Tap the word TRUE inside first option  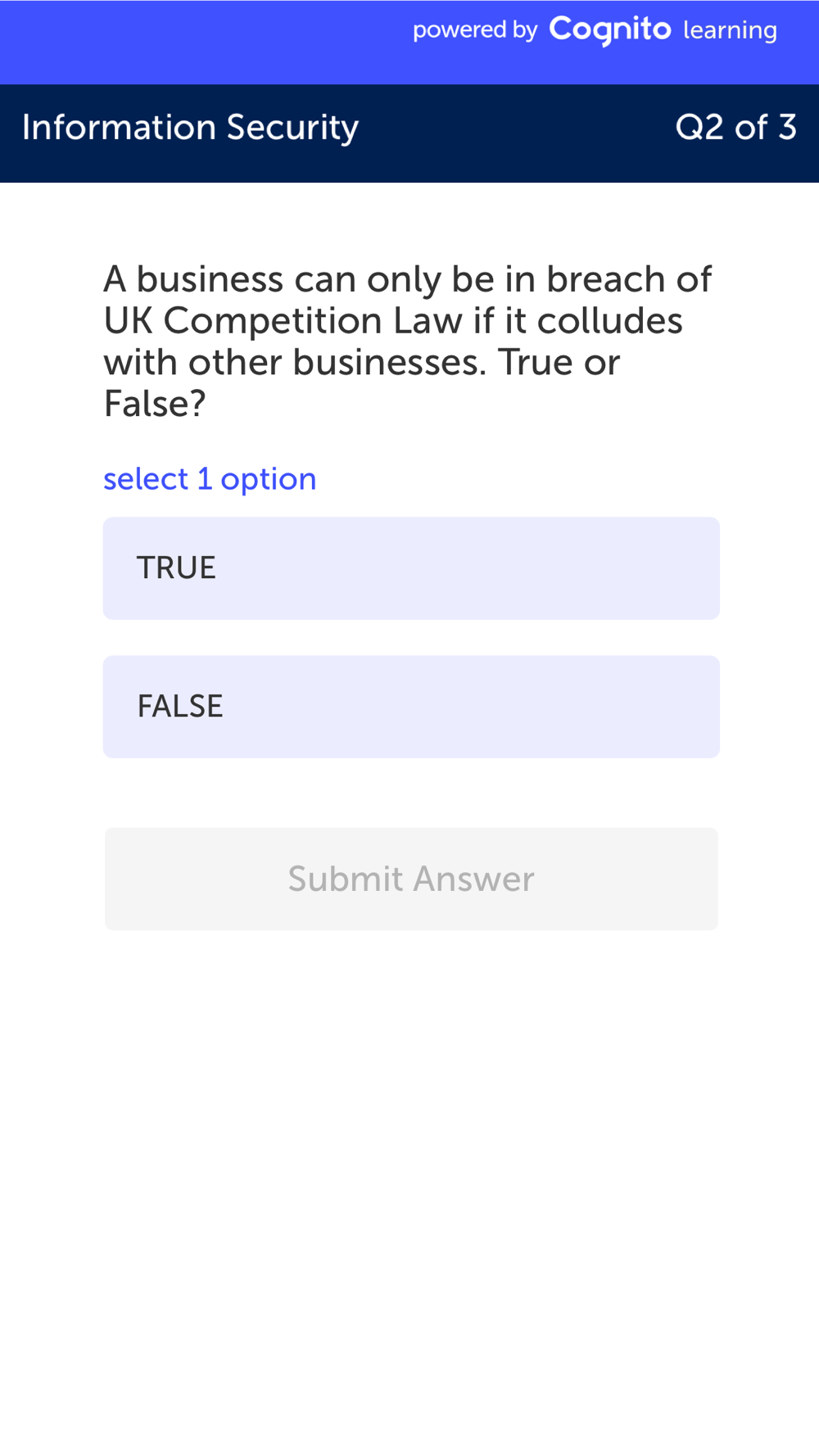pos(176,568)
